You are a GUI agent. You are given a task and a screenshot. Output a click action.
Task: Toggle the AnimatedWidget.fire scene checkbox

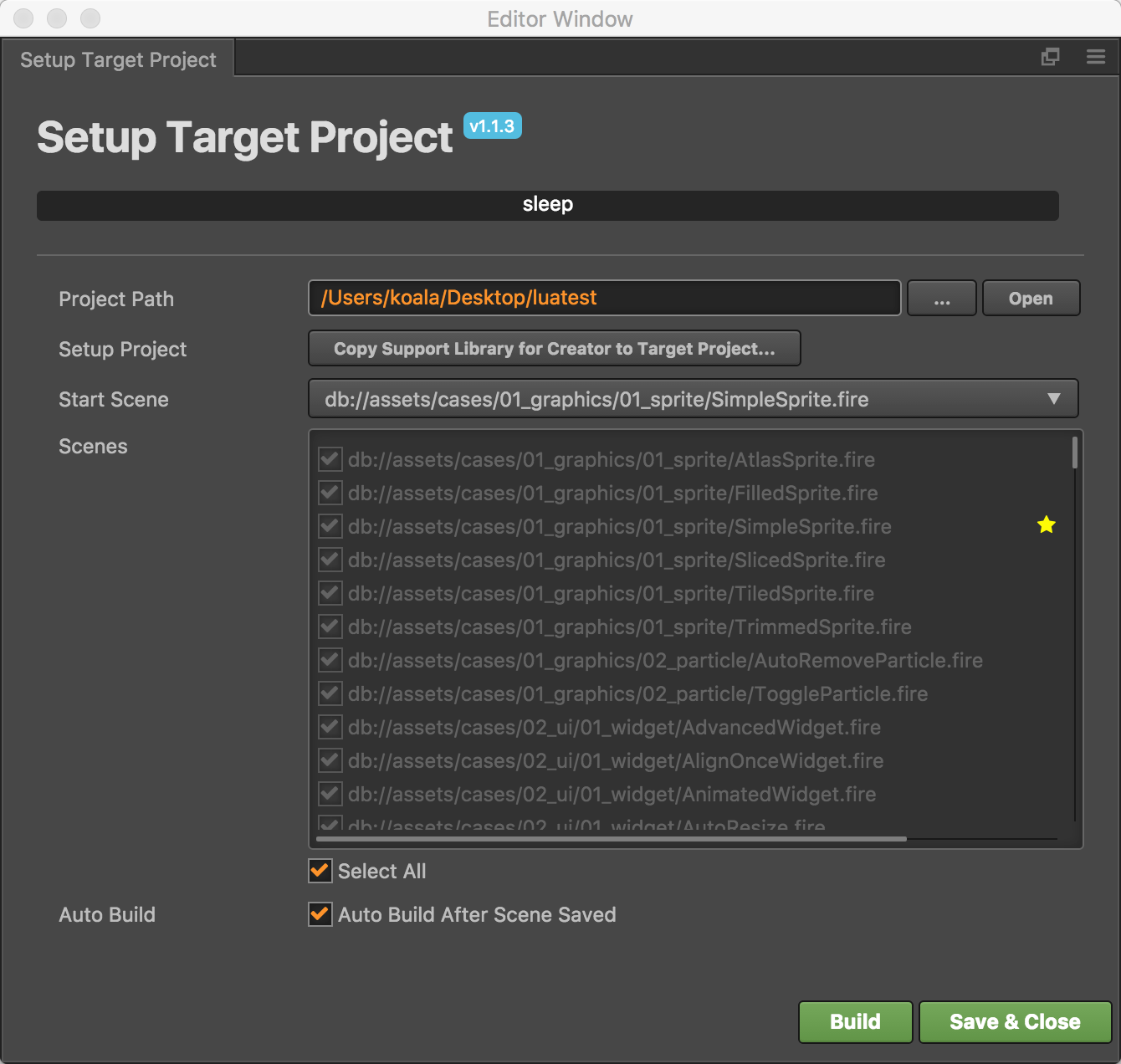tap(330, 794)
